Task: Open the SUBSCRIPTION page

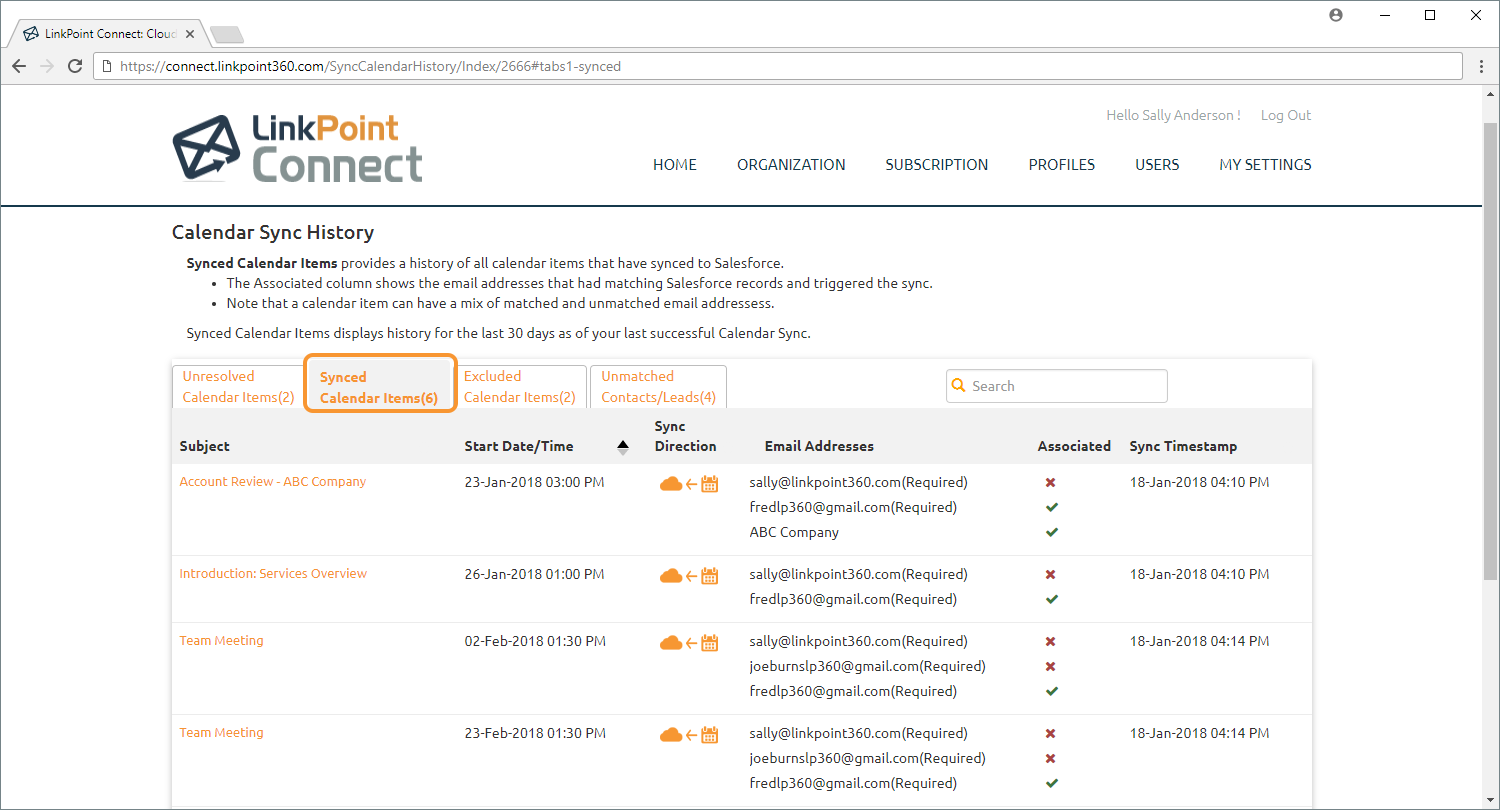Action: pyautogui.click(x=937, y=165)
